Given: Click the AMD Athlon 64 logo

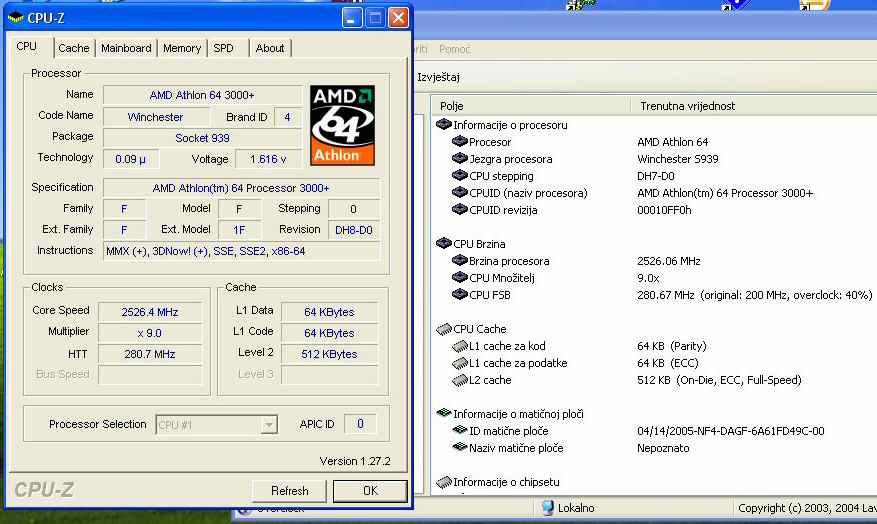Looking at the screenshot, I should pyautogui.click(x=342, y=125).
